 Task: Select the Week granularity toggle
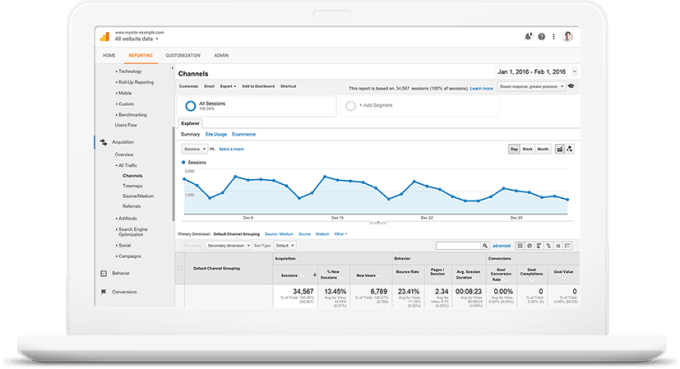[x=527, y=149]
